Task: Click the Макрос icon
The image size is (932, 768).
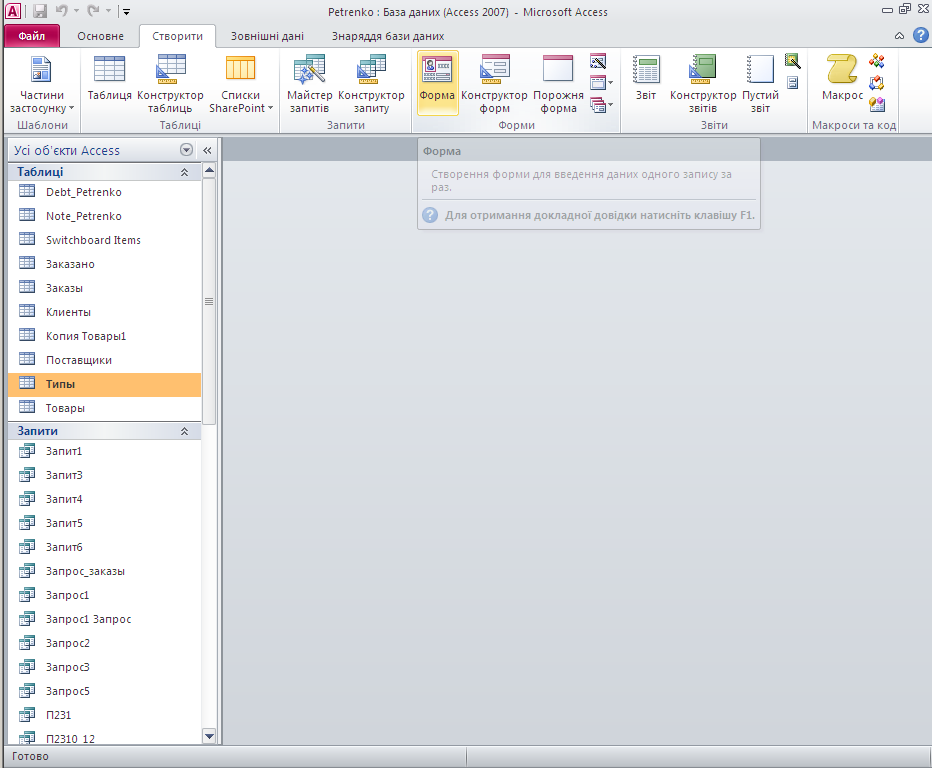Action: pyautogui.click(x=842, y=80)
